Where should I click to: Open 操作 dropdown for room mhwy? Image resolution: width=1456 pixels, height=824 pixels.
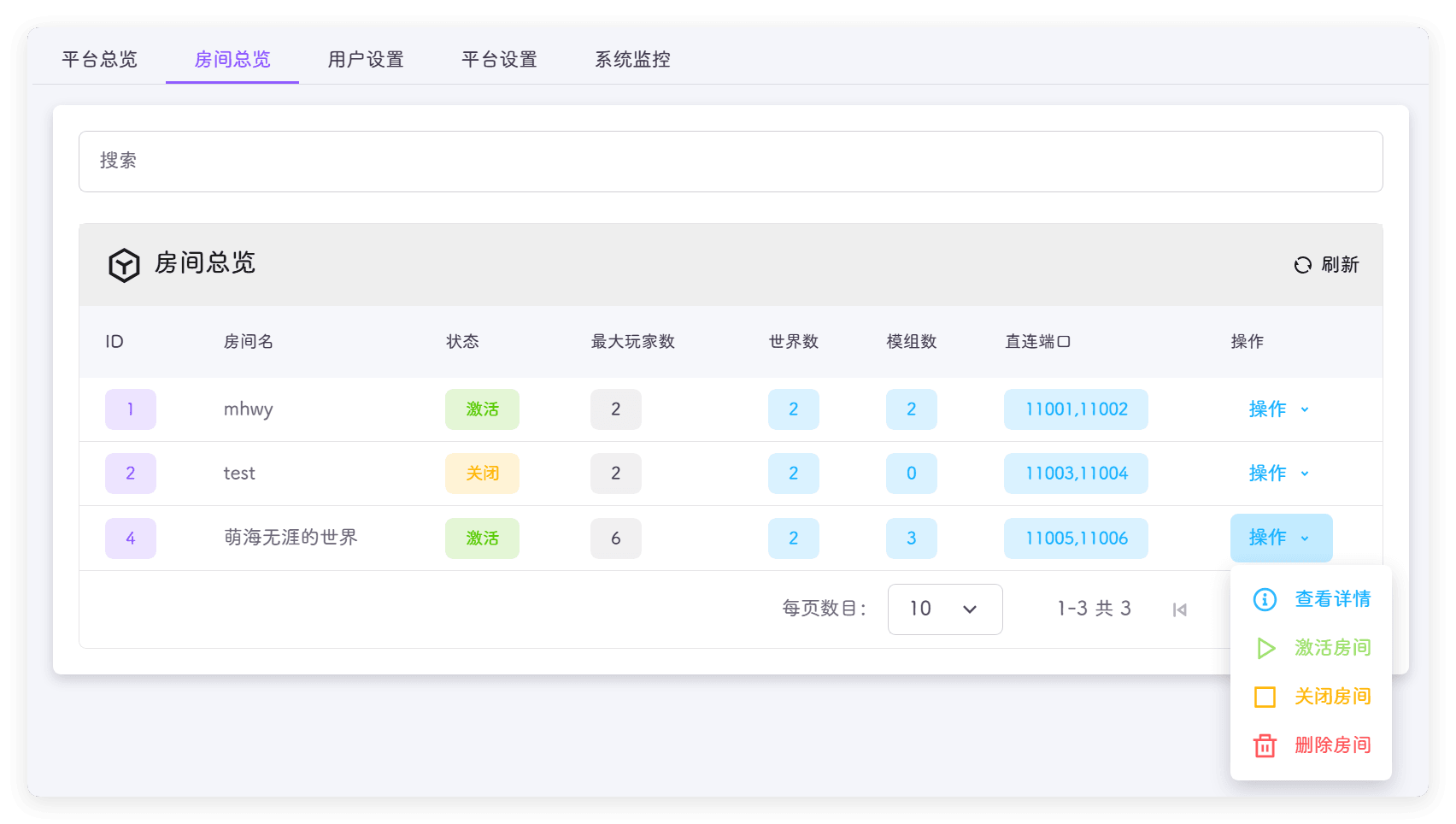[1279, 409]
